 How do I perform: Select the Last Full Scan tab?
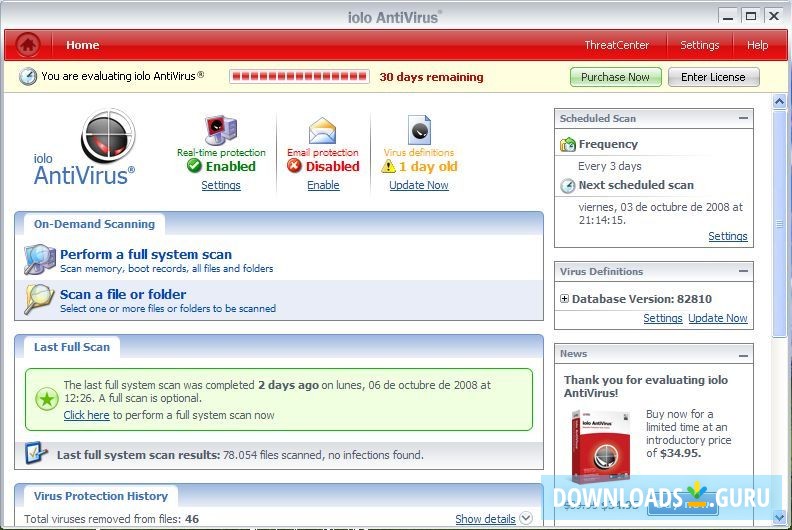point(72,347)
